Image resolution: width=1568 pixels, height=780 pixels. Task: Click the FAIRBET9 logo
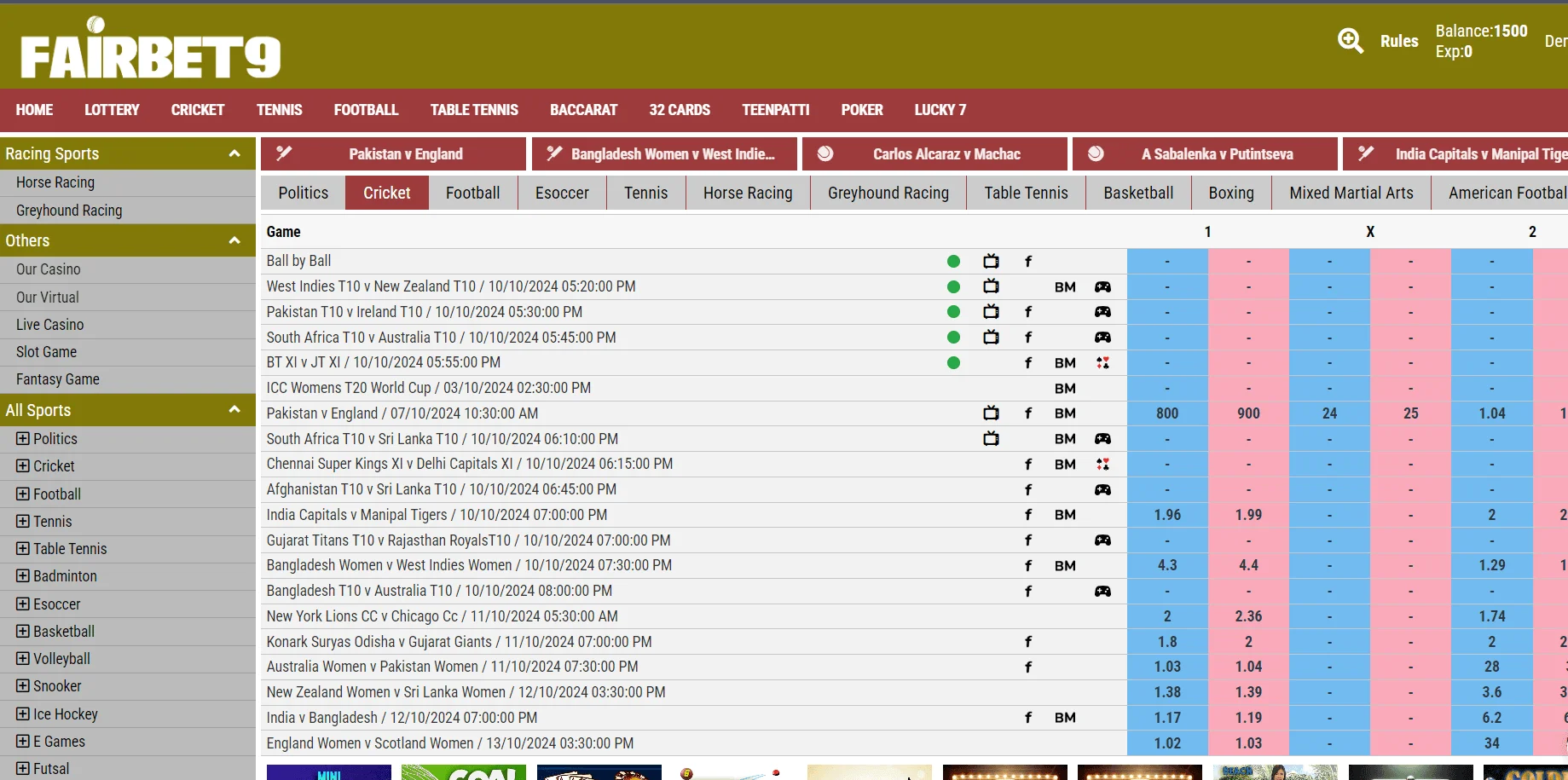pos(151,49)
